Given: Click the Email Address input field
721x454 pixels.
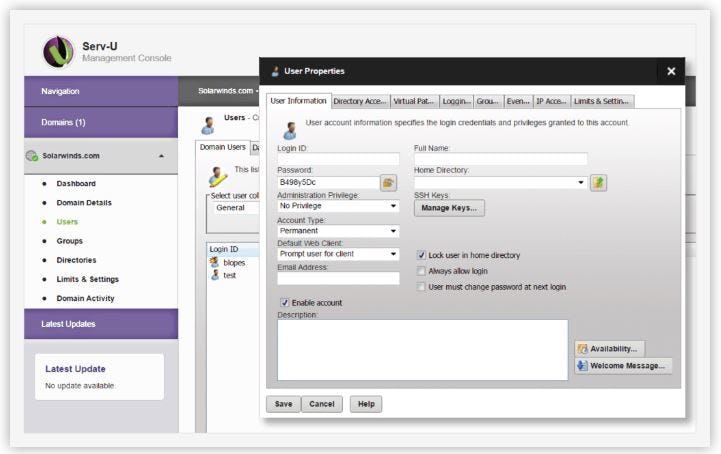Looking at the screenshot, I should click(x=338, y=278).
